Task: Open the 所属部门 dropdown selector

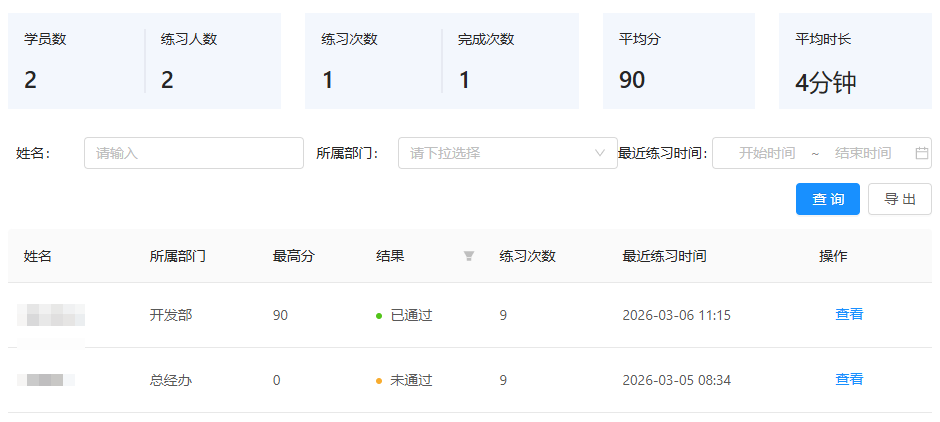Action: [x=507, y=153]
